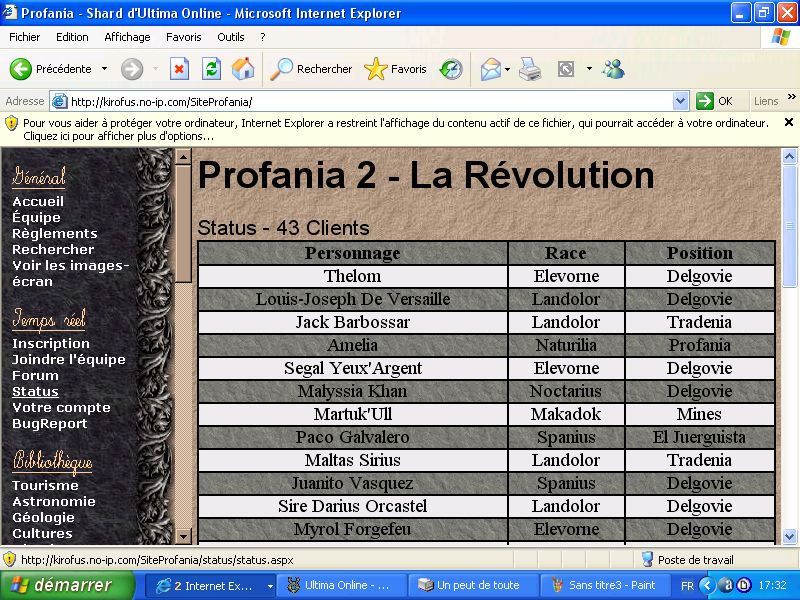Click the address bar URL field
Screen dimensions: 800x600
(x=370, y=101)
